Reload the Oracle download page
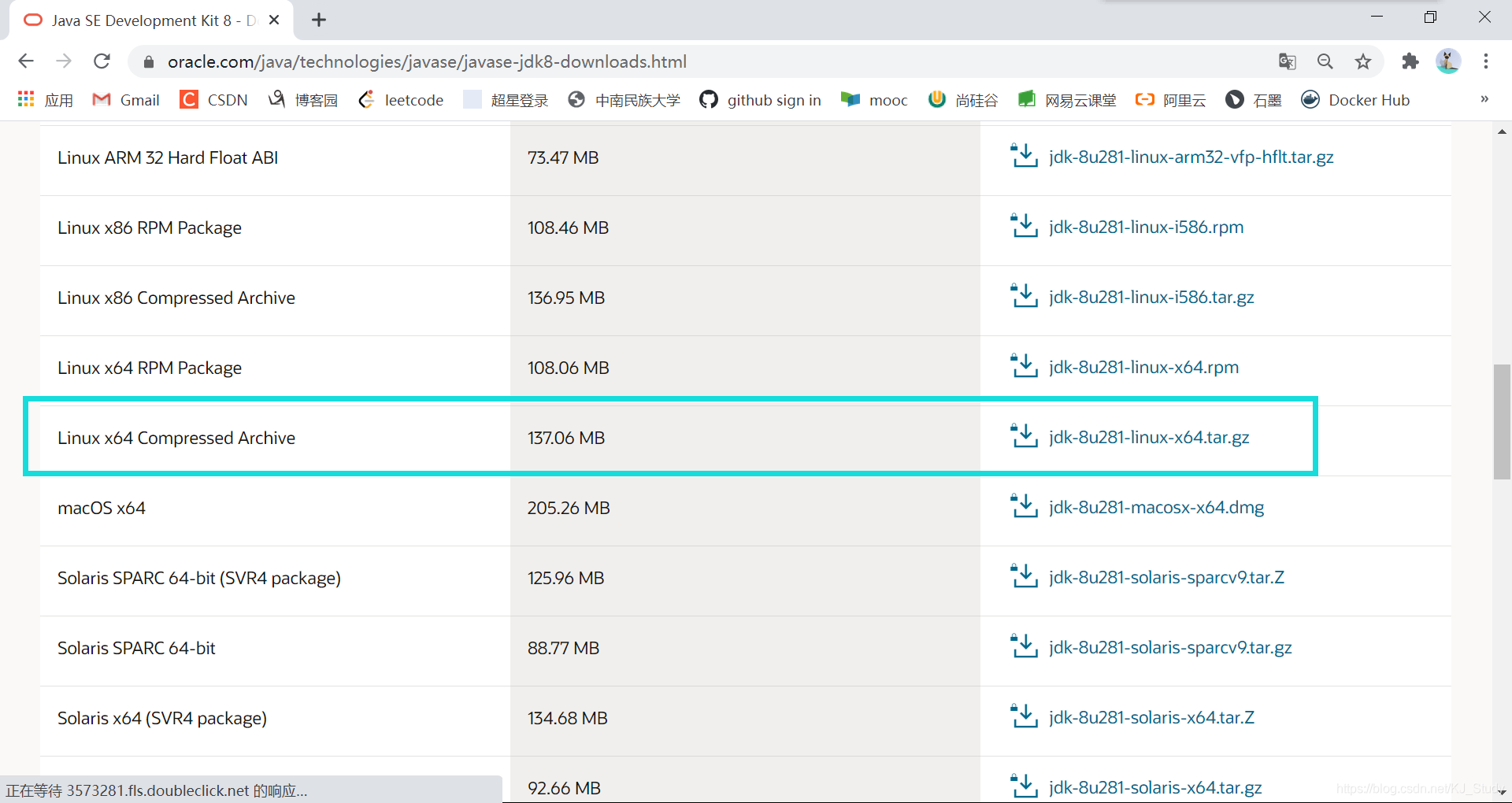The height and width of the screenshot is (803, 1512). [x=102, y=61]
